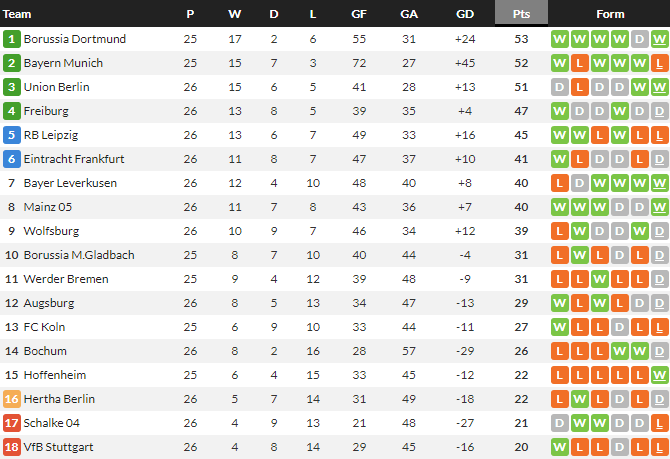
Task: Open the Bayer Leverkusen team link
Action: click(70, 183)
